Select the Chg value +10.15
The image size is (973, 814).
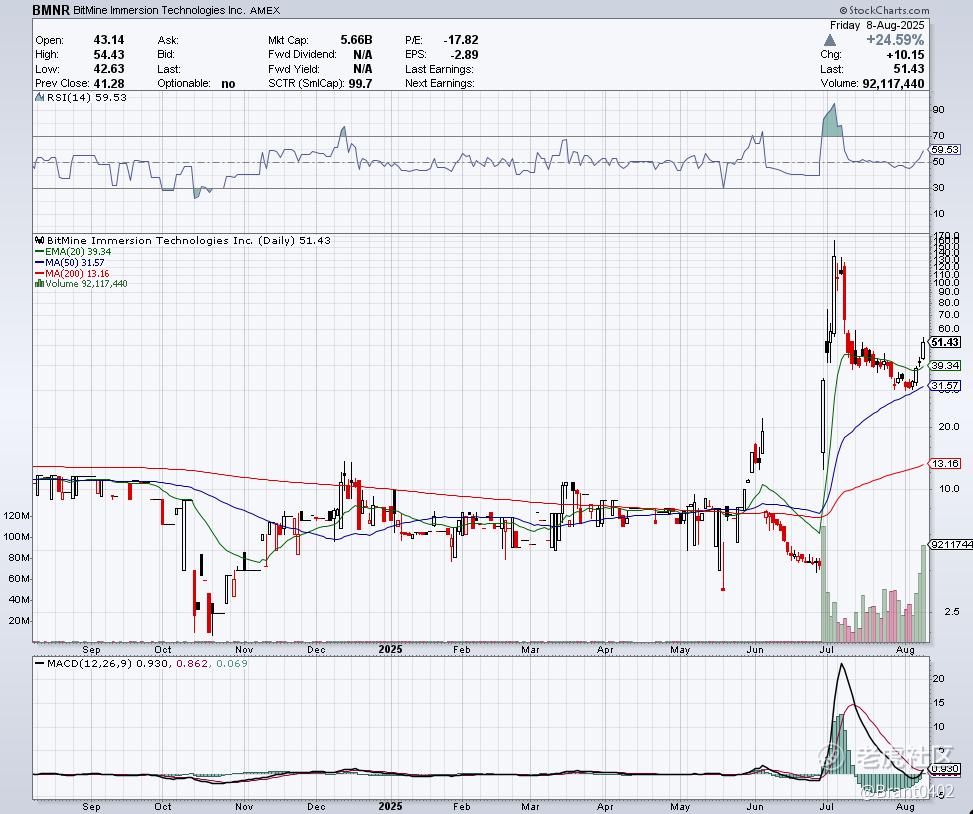(905, 55)
